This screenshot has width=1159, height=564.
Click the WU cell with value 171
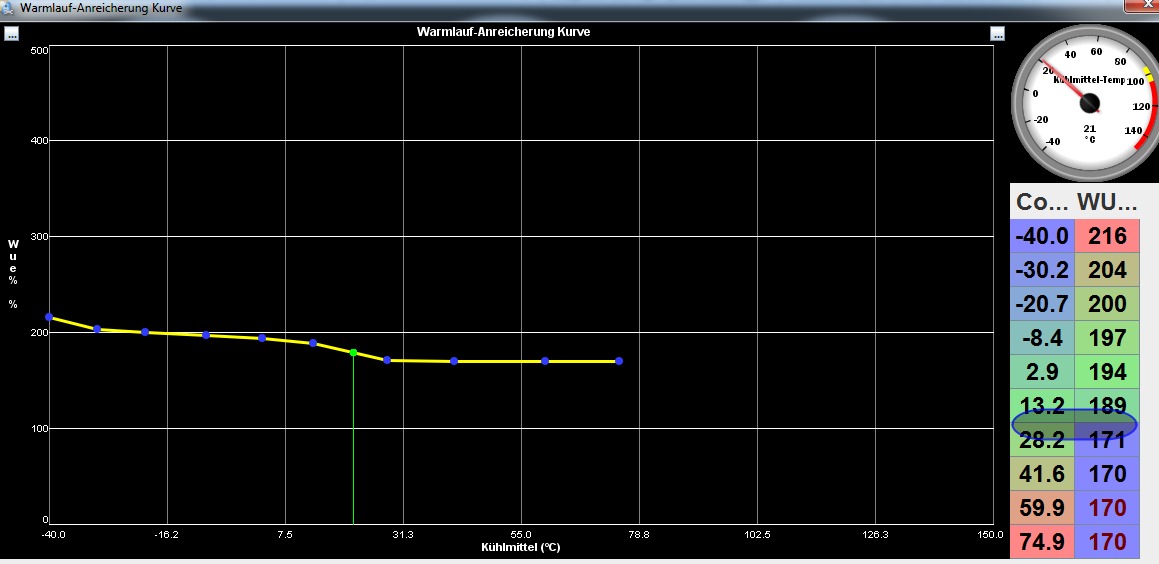(1107, 441)
